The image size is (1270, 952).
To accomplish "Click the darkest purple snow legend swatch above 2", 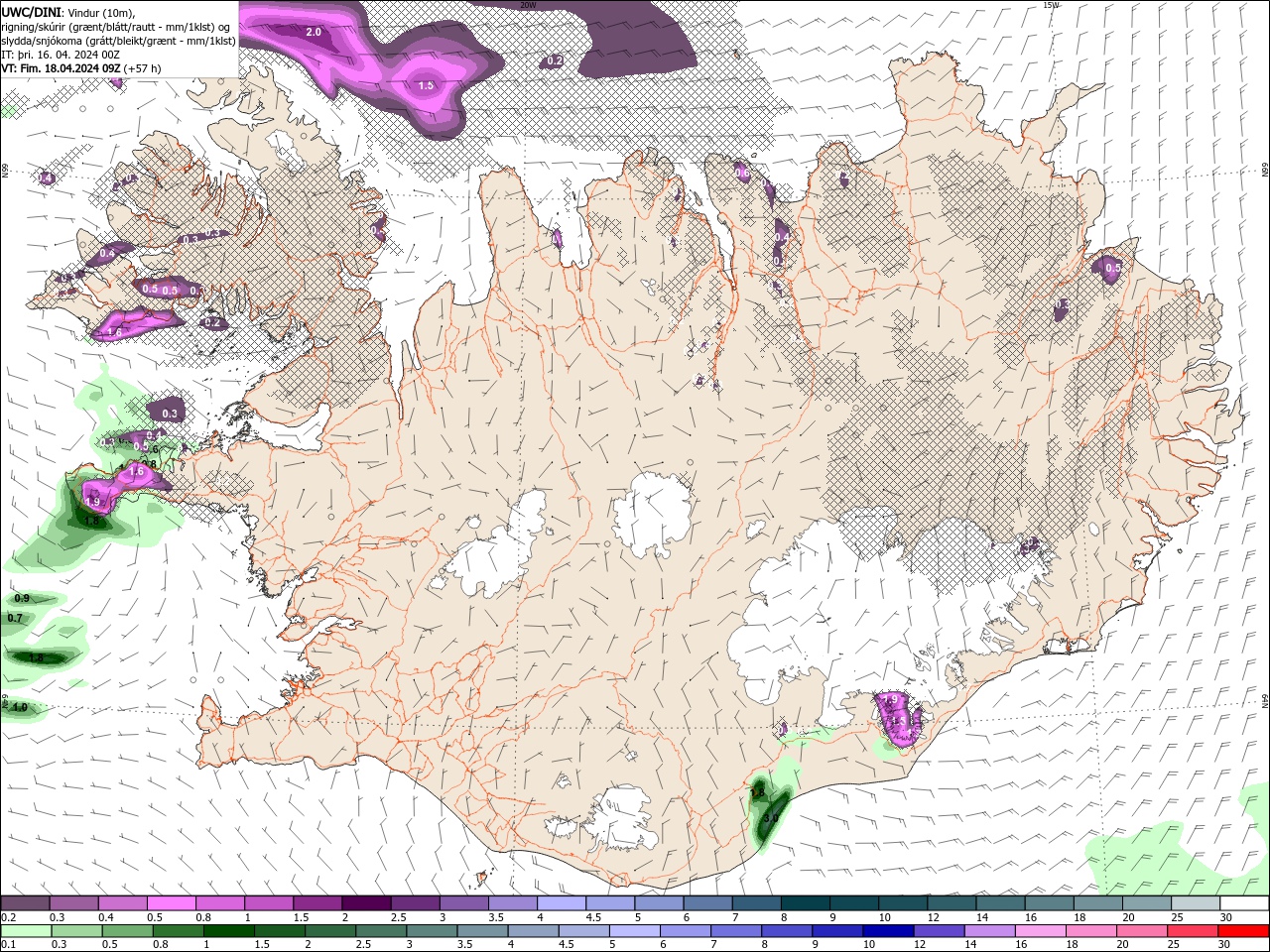I will [366, 903].
